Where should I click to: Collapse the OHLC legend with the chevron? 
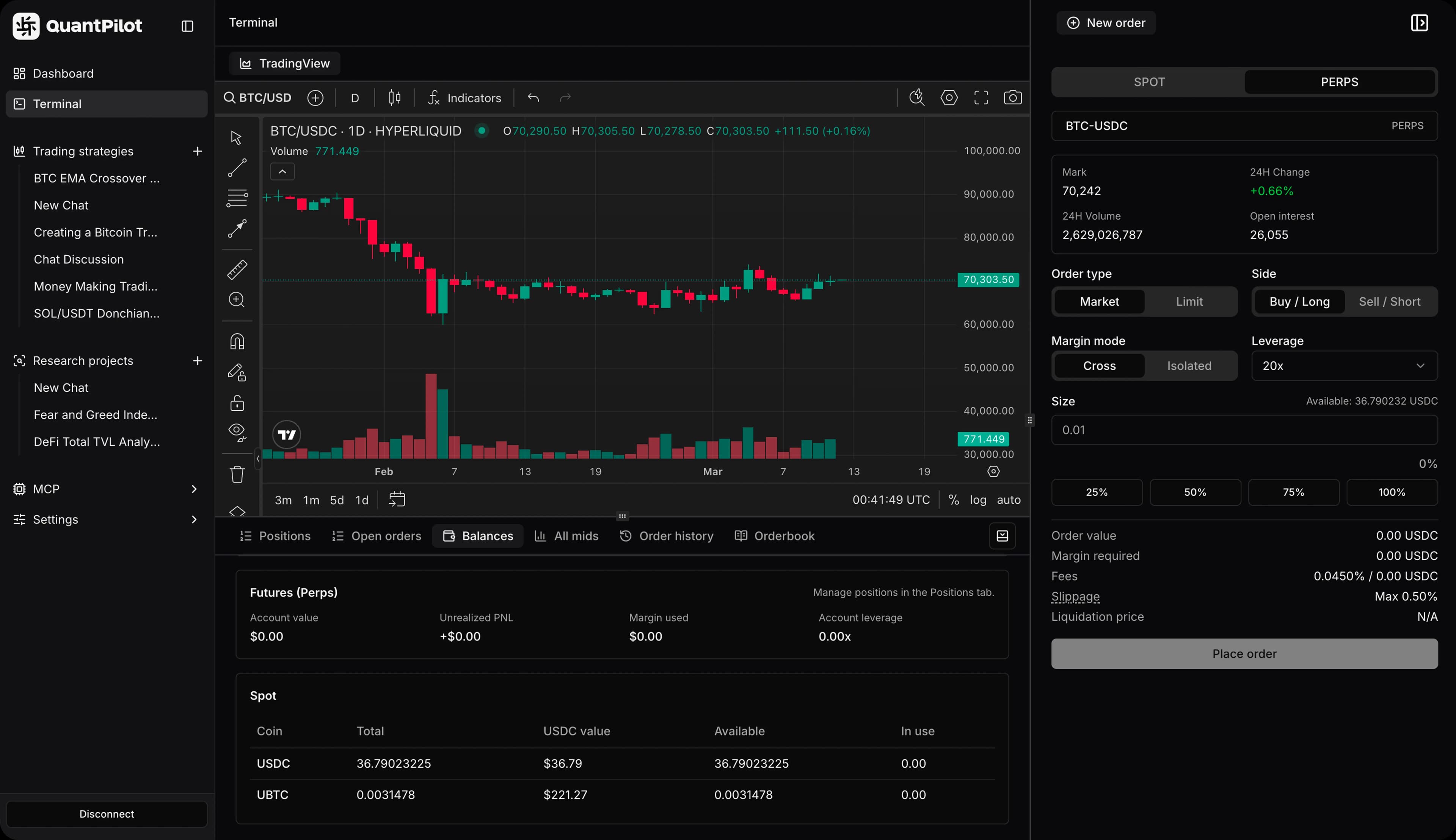click(282, 171)
